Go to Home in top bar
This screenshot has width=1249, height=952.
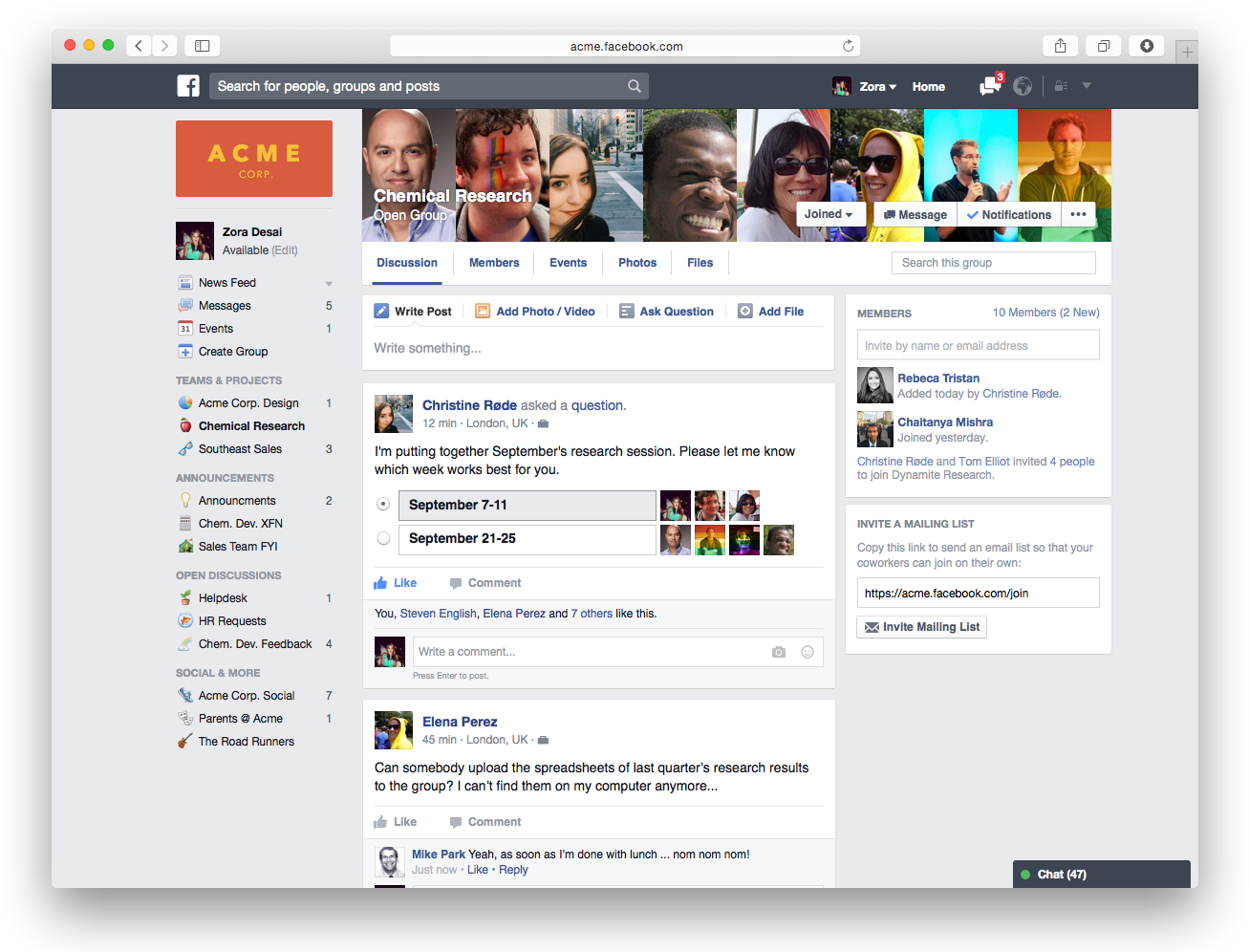[x=929, y=86]
